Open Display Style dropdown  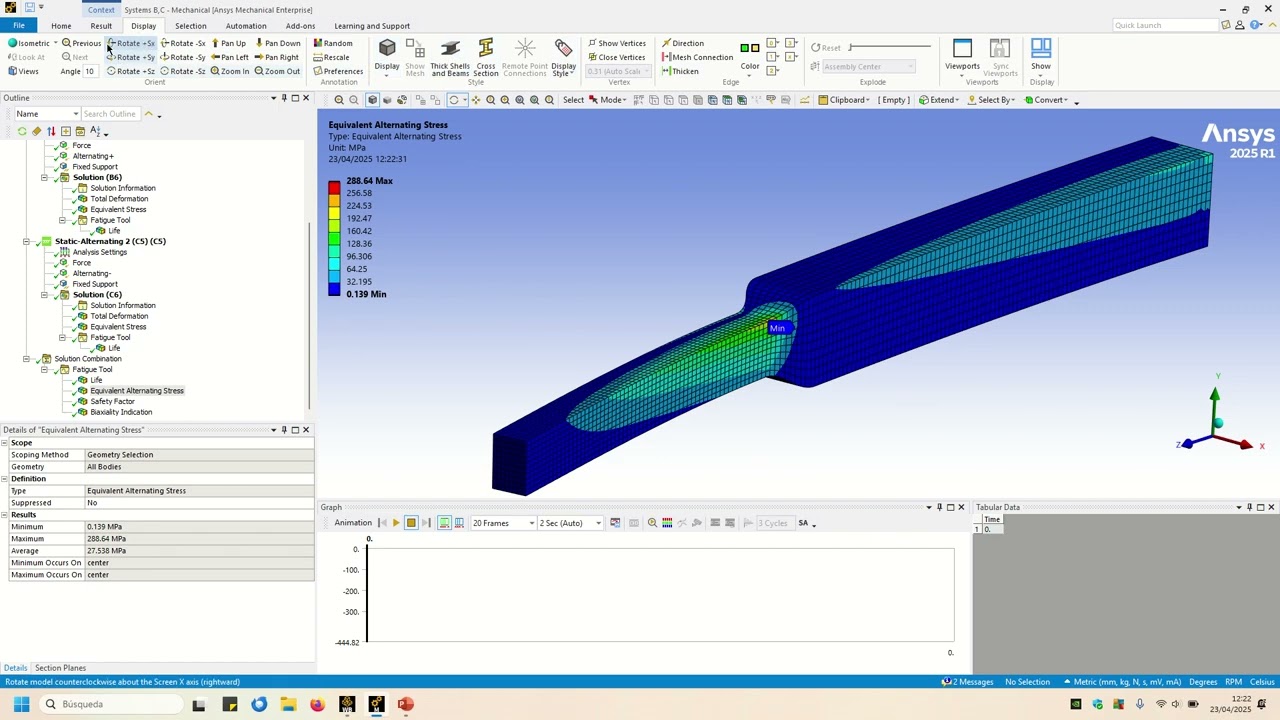click(x=563, y=58)
